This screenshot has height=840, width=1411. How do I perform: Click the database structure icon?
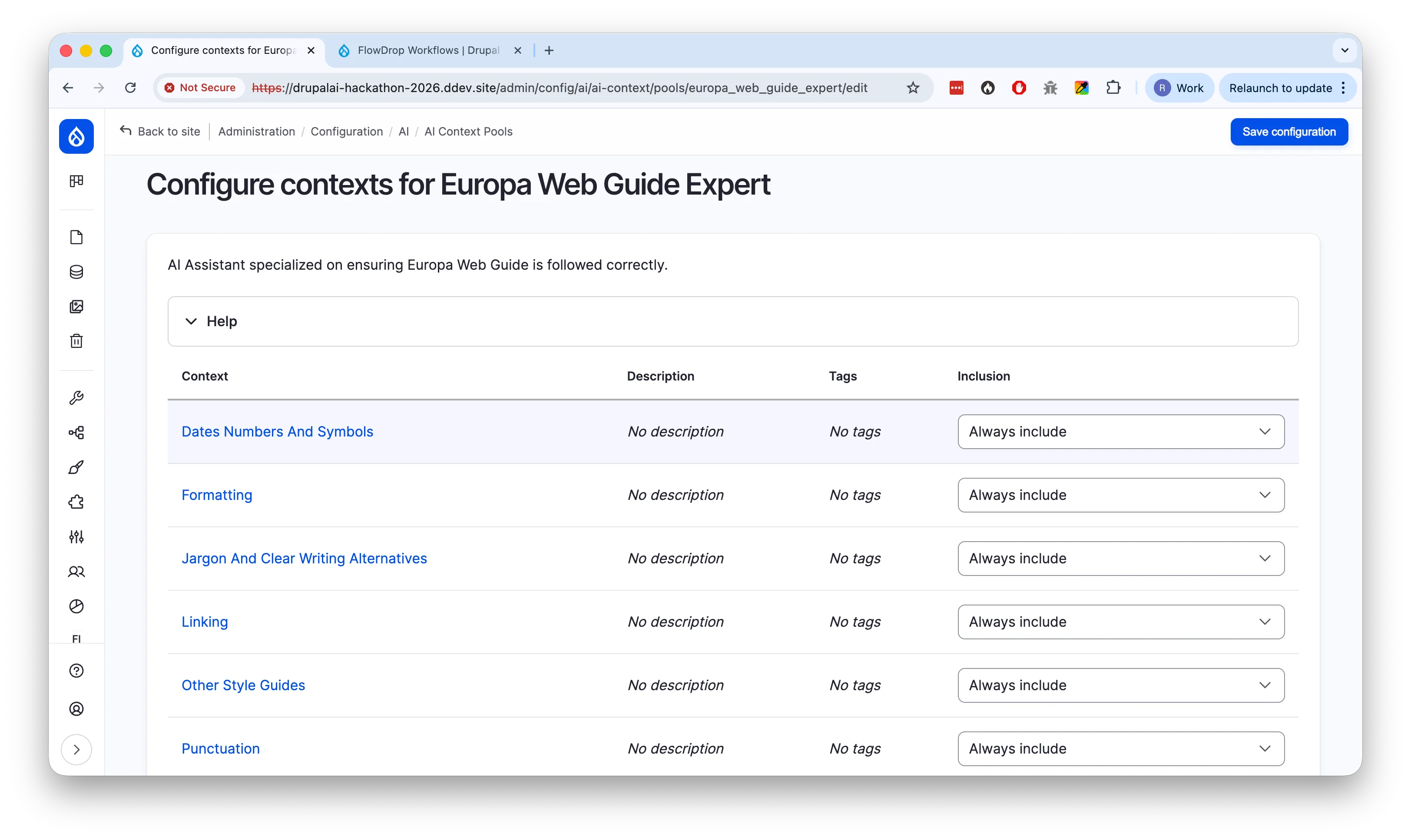76,272
